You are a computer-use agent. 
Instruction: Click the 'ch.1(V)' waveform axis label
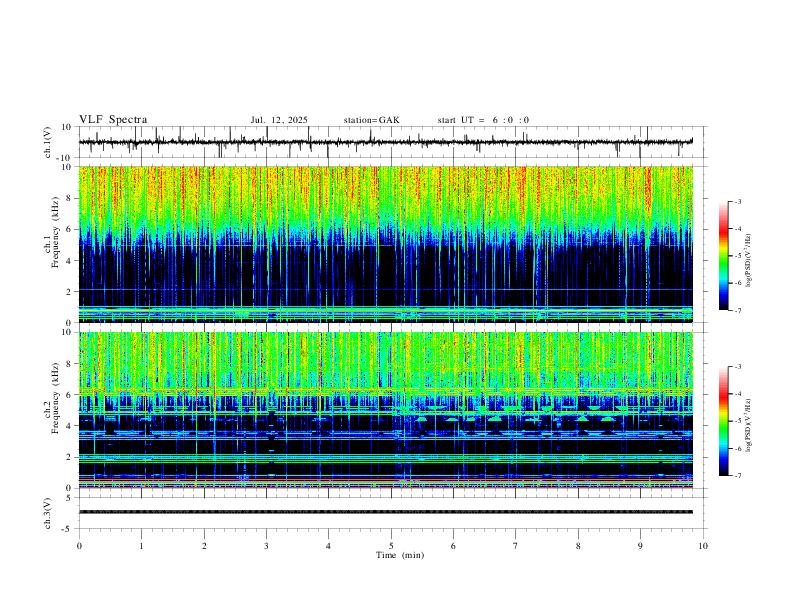(x=48, y=142)
